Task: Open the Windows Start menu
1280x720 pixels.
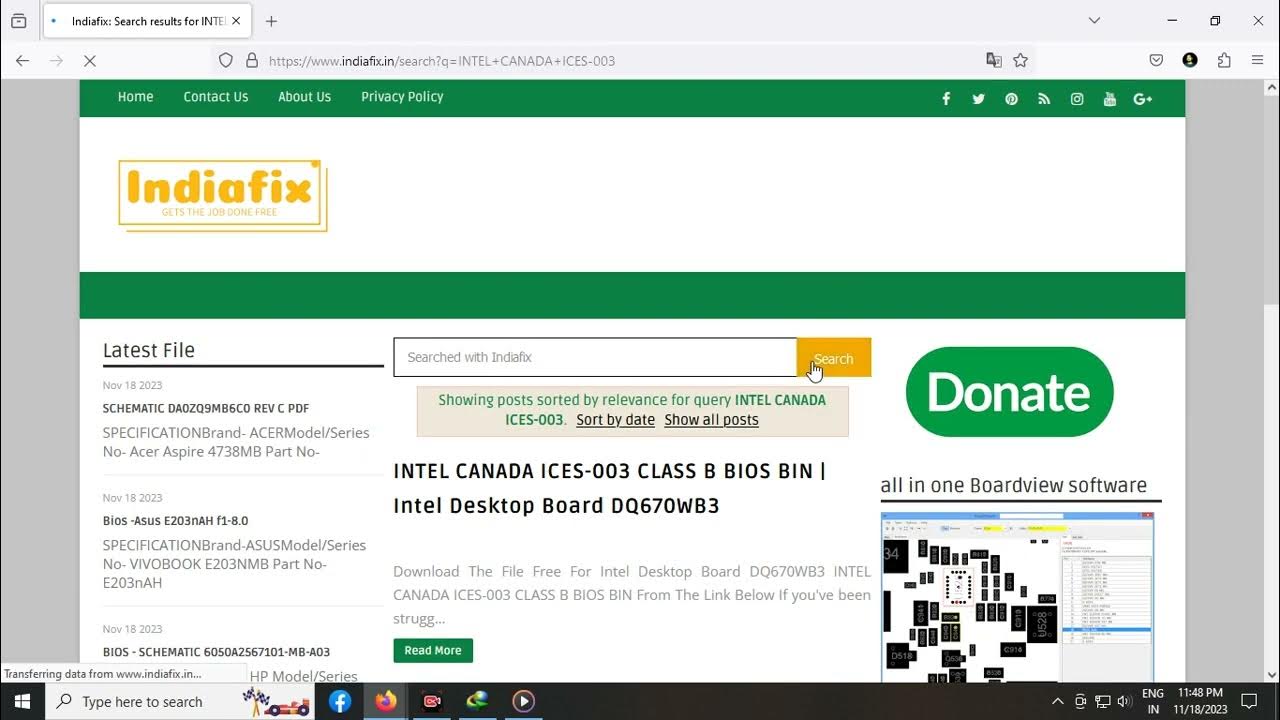Action: [22, 701]
